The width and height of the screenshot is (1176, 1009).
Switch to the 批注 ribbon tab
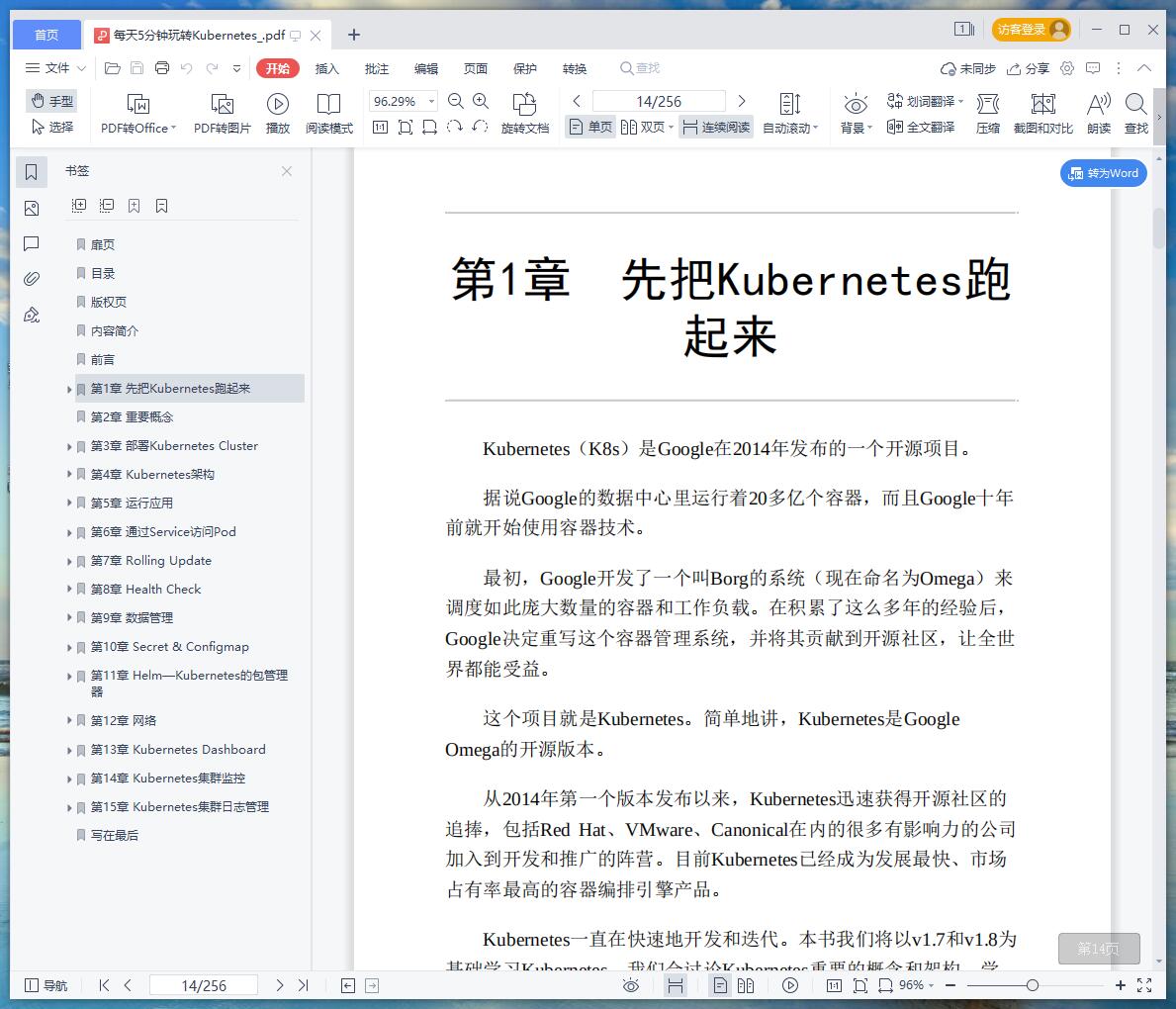(x=377, y=68)
